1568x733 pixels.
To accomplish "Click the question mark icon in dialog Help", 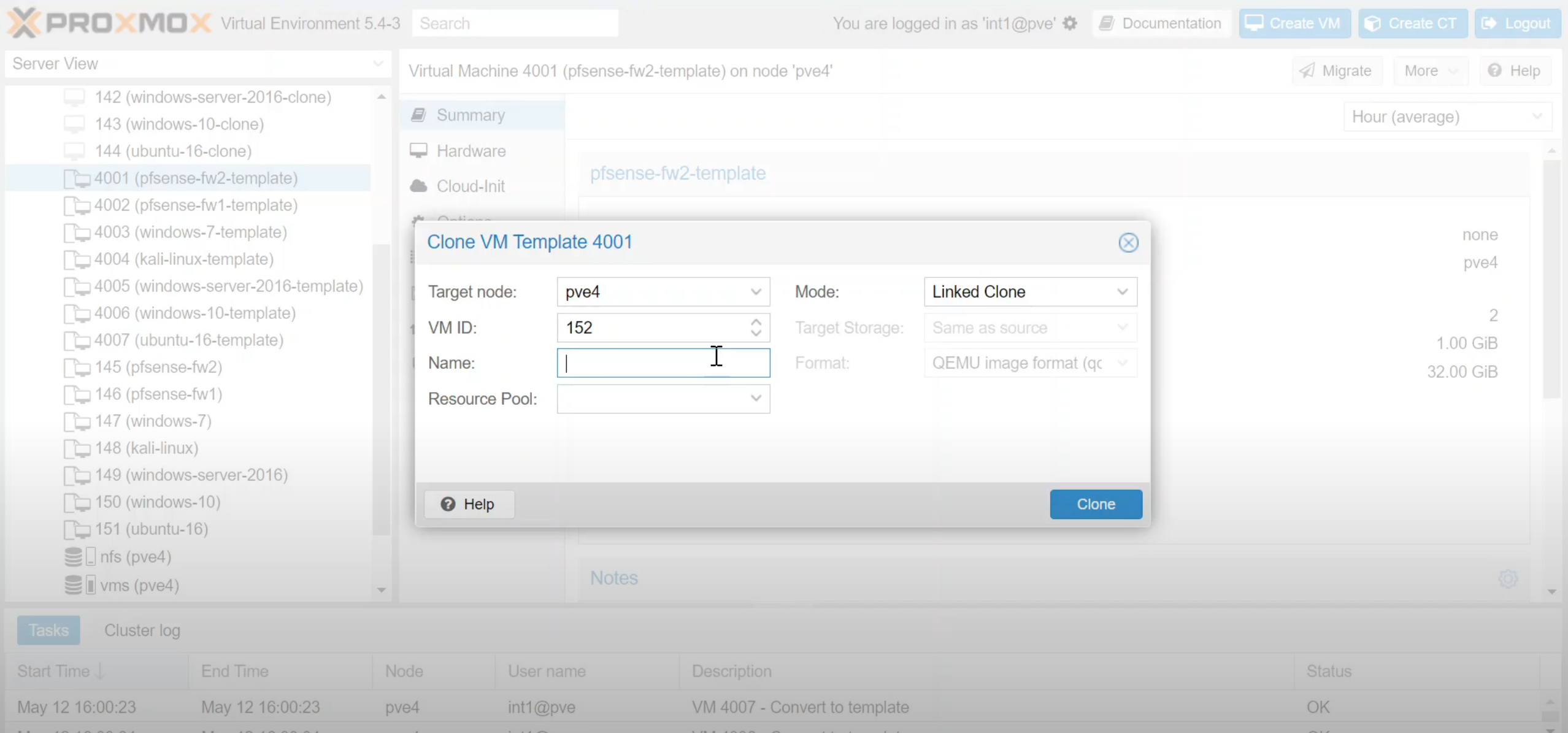I will [448, 504].
